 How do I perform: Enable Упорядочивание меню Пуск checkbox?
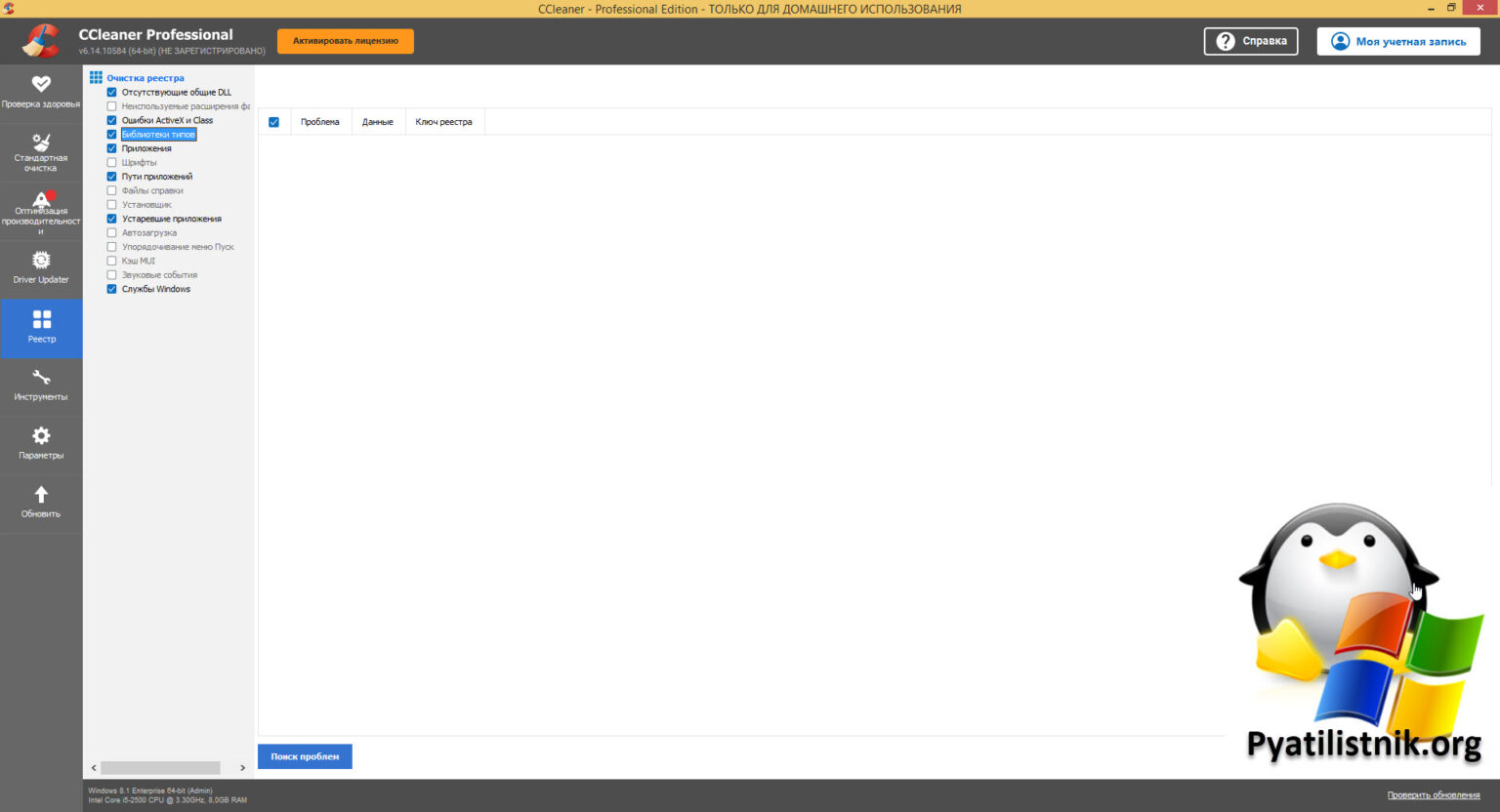click(x=111, y=247)
